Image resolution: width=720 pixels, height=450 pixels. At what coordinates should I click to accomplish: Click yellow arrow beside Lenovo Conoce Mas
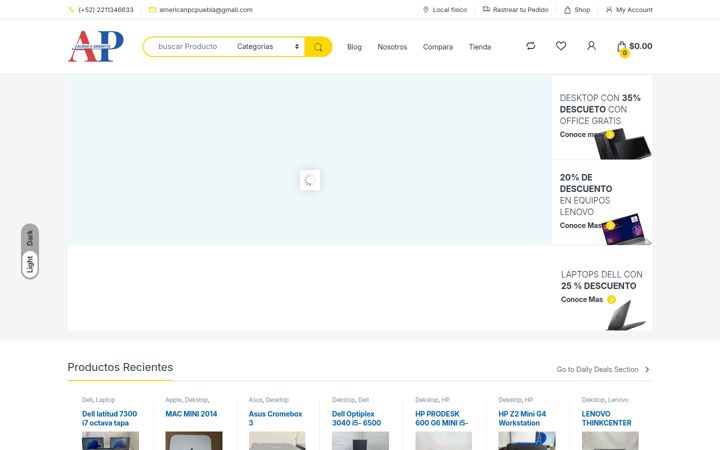[x=610, y=225]
